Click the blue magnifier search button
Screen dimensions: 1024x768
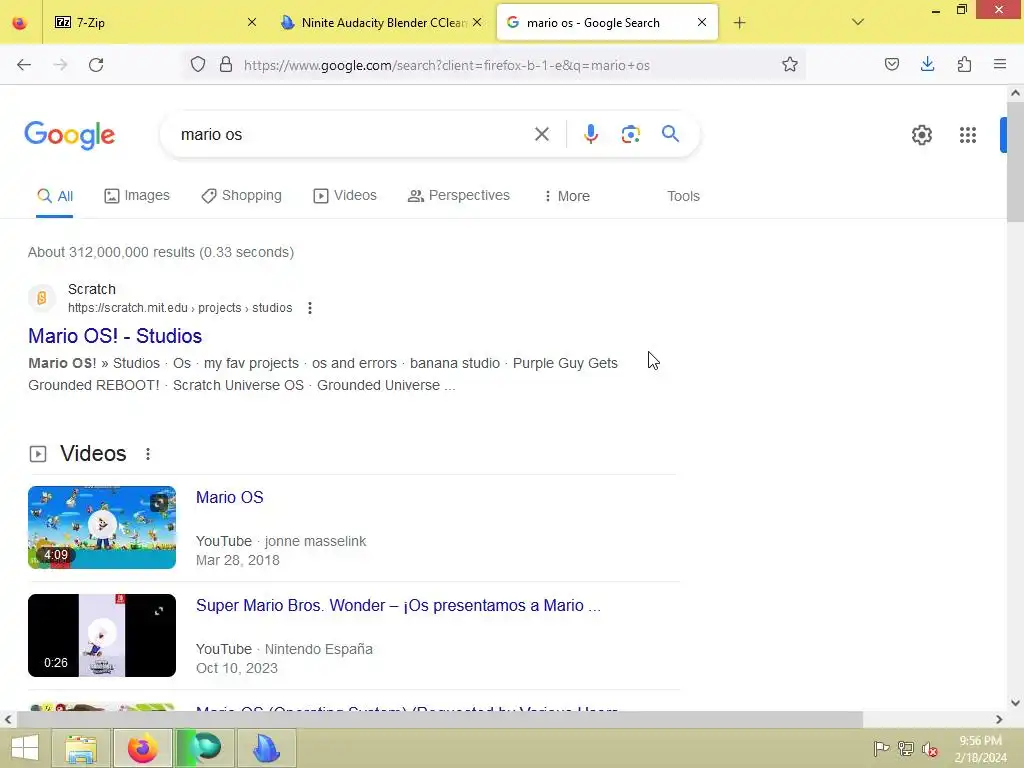pyautogui.click(x=671, y=134)
